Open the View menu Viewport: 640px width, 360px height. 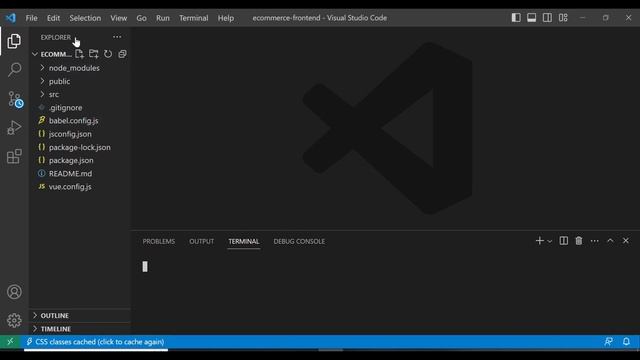tap(118, 18)
